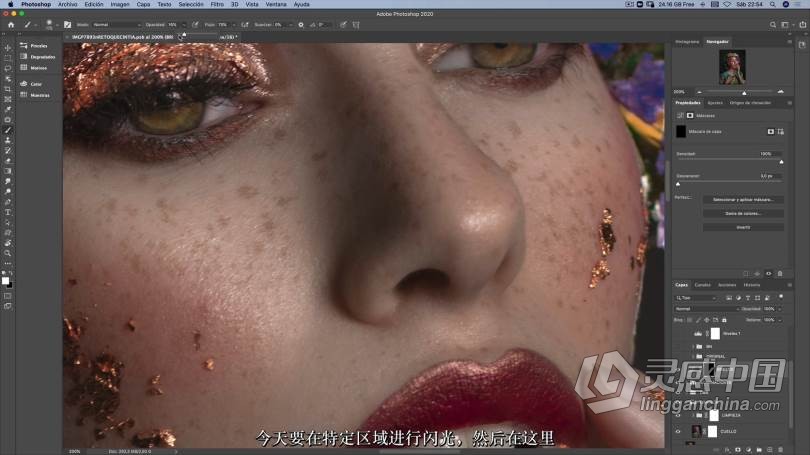The height and width of the screenshot is (455, 810).
Task: Select the Eyedropper tool
Action: [x=8, y=109]
